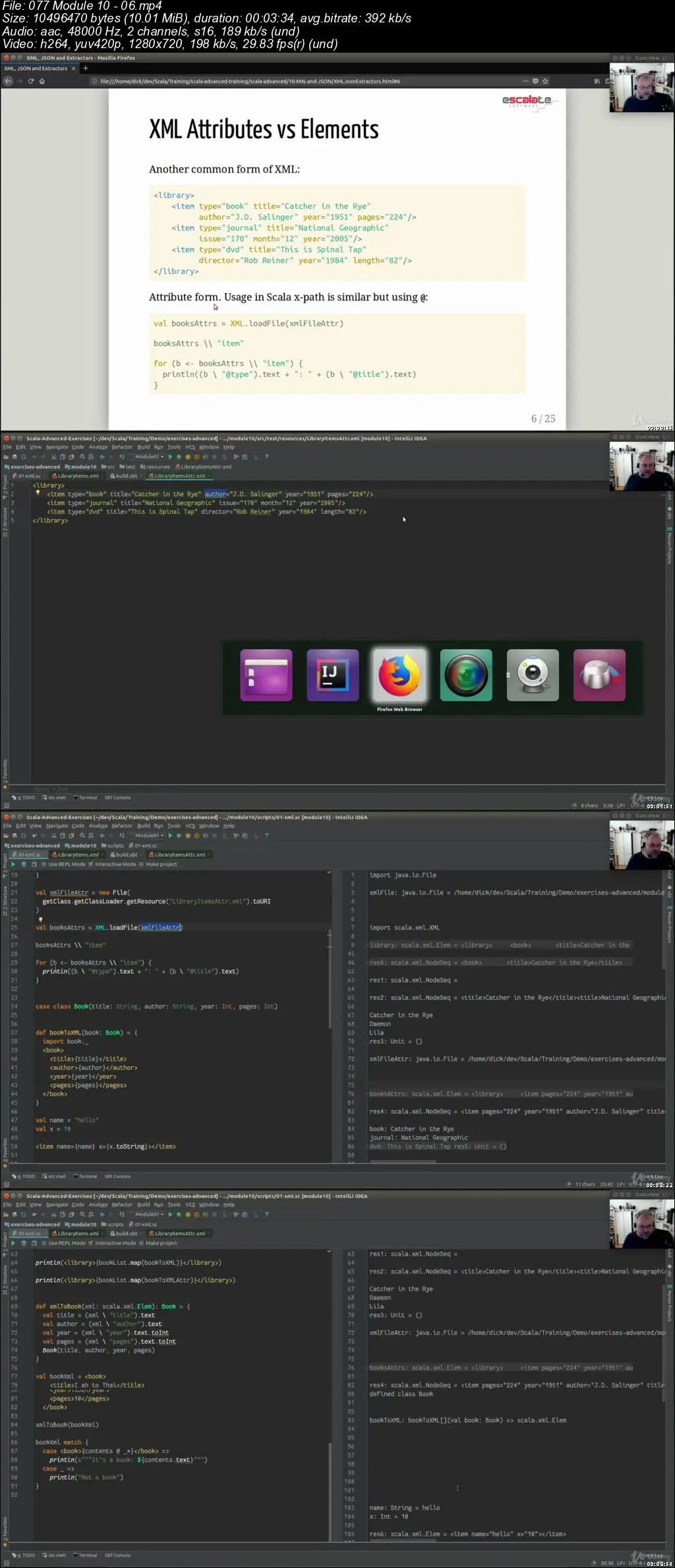Open Module01 dropdown in xmlToBook IntelliJ window
The height and width of the screenshot is (1568, 675).
[x=147, y=1214]
